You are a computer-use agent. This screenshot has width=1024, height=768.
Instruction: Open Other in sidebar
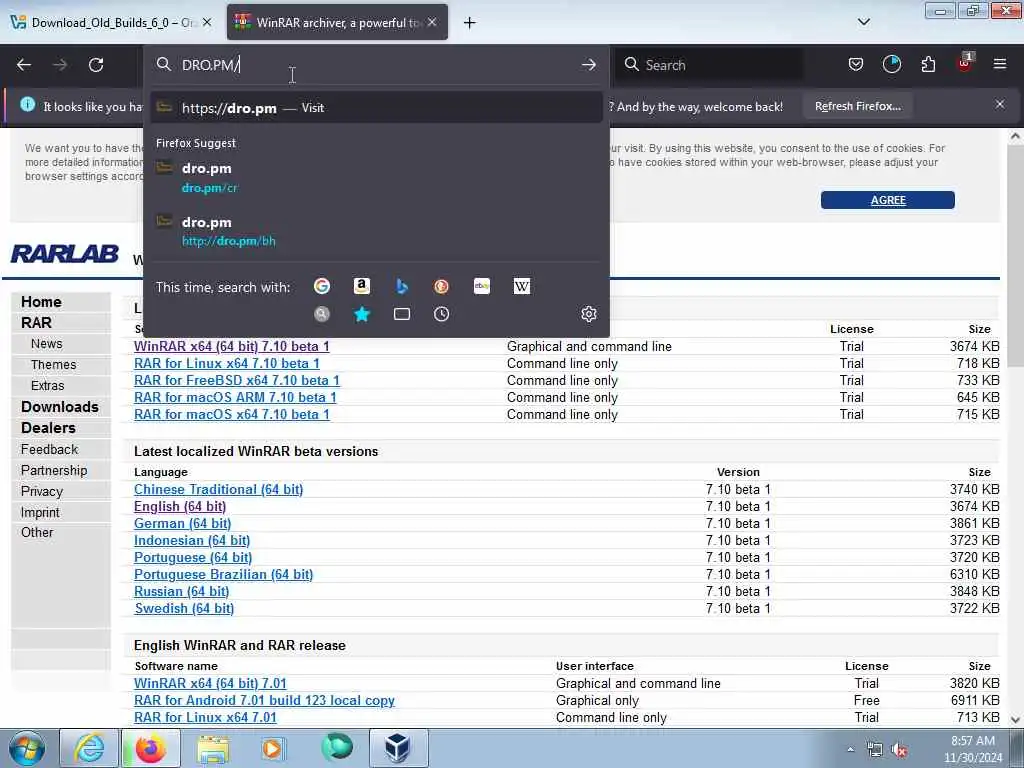(37, 532)
